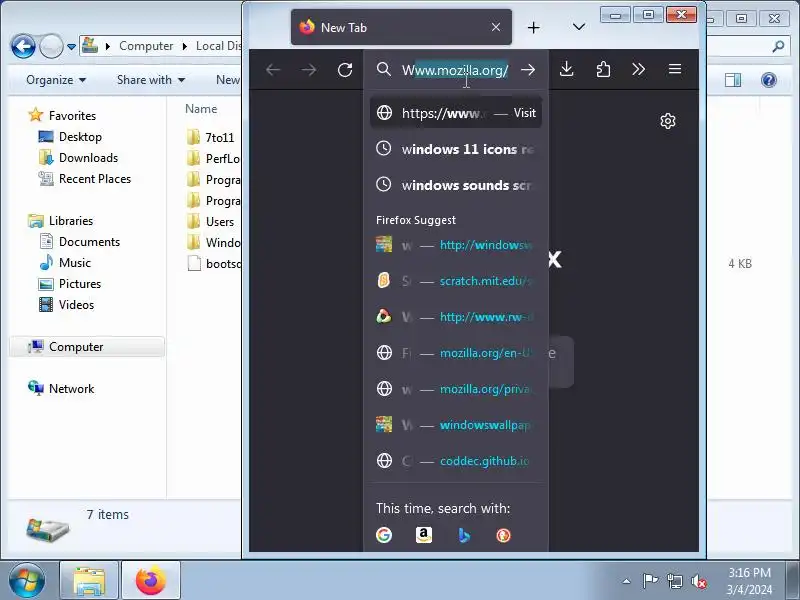Select Computer in the navigation pane
The image size is (800, 600).
87,346
